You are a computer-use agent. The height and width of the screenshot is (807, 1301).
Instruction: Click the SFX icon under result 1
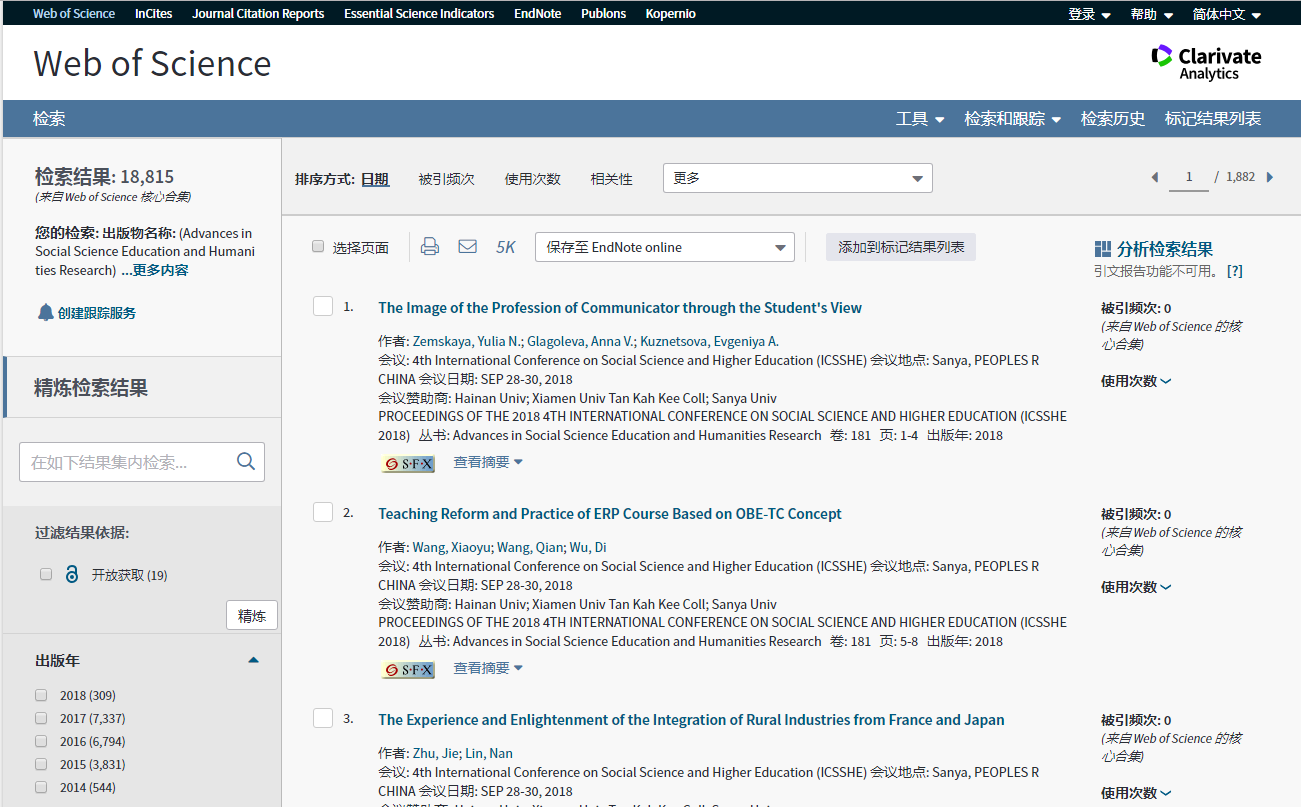click(408, 463)
